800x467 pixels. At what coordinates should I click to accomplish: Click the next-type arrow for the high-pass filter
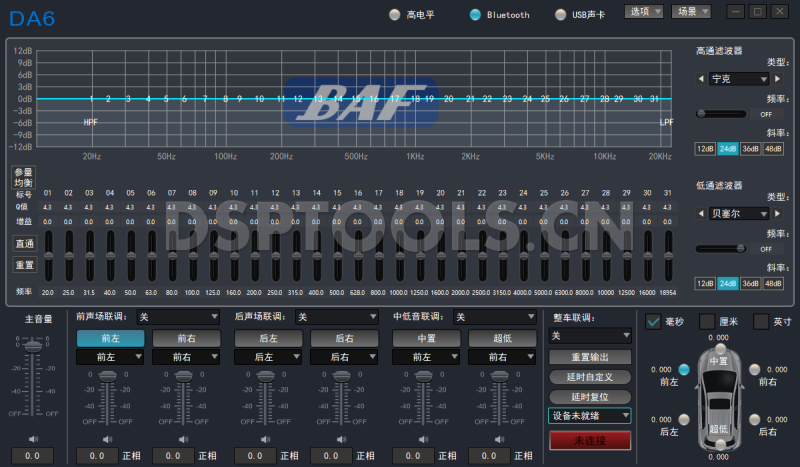(x=776, y=78)
